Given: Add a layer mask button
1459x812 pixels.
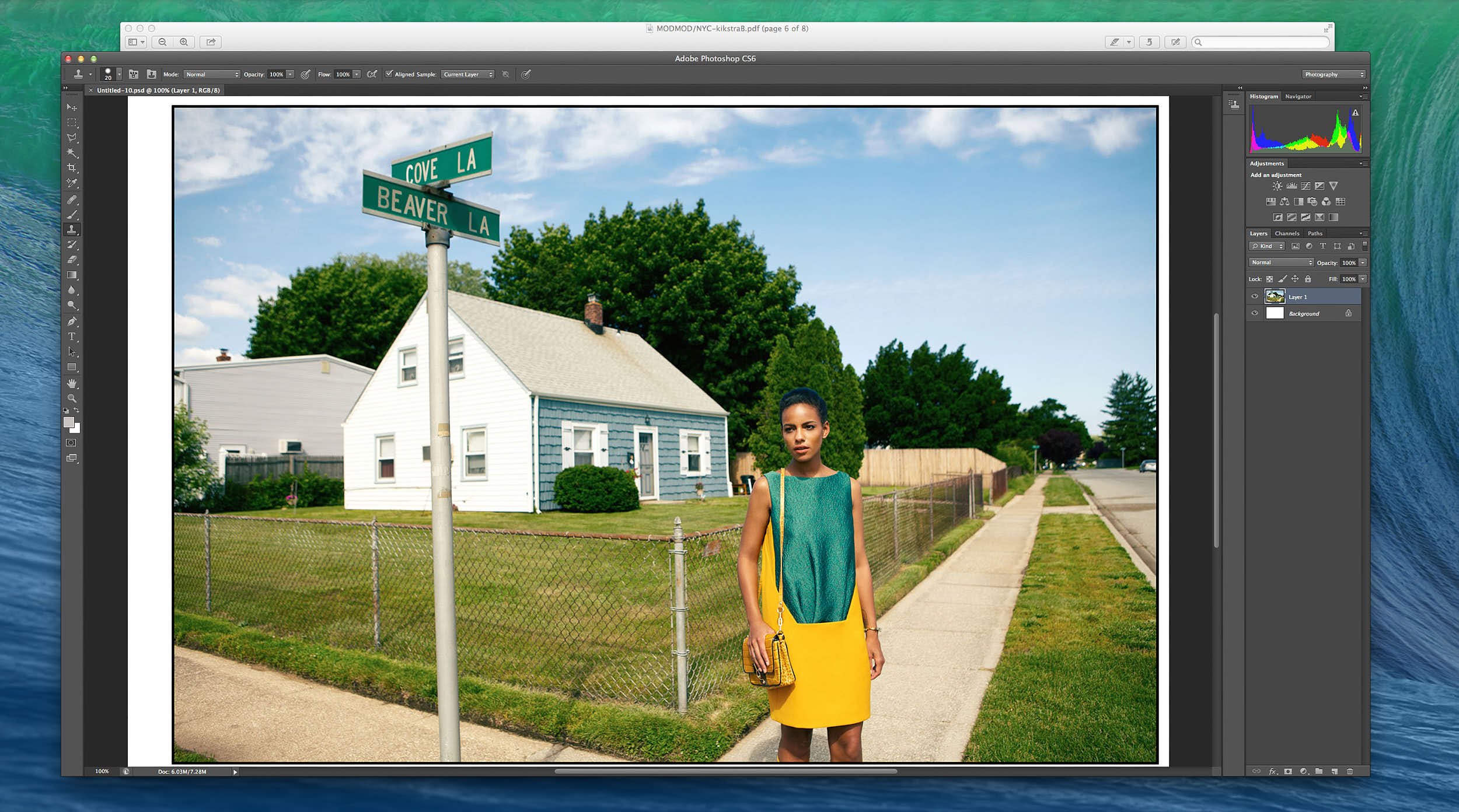Looking at the screenshot, I should 1288,771.
